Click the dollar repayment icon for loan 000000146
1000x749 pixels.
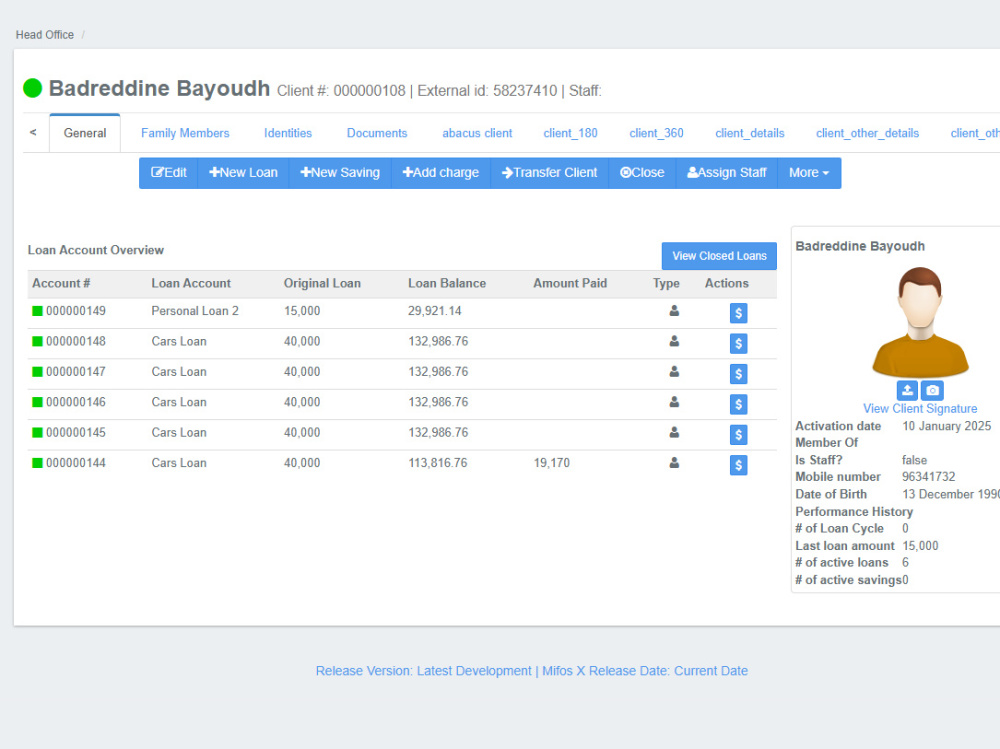click(x=738, y=404)
